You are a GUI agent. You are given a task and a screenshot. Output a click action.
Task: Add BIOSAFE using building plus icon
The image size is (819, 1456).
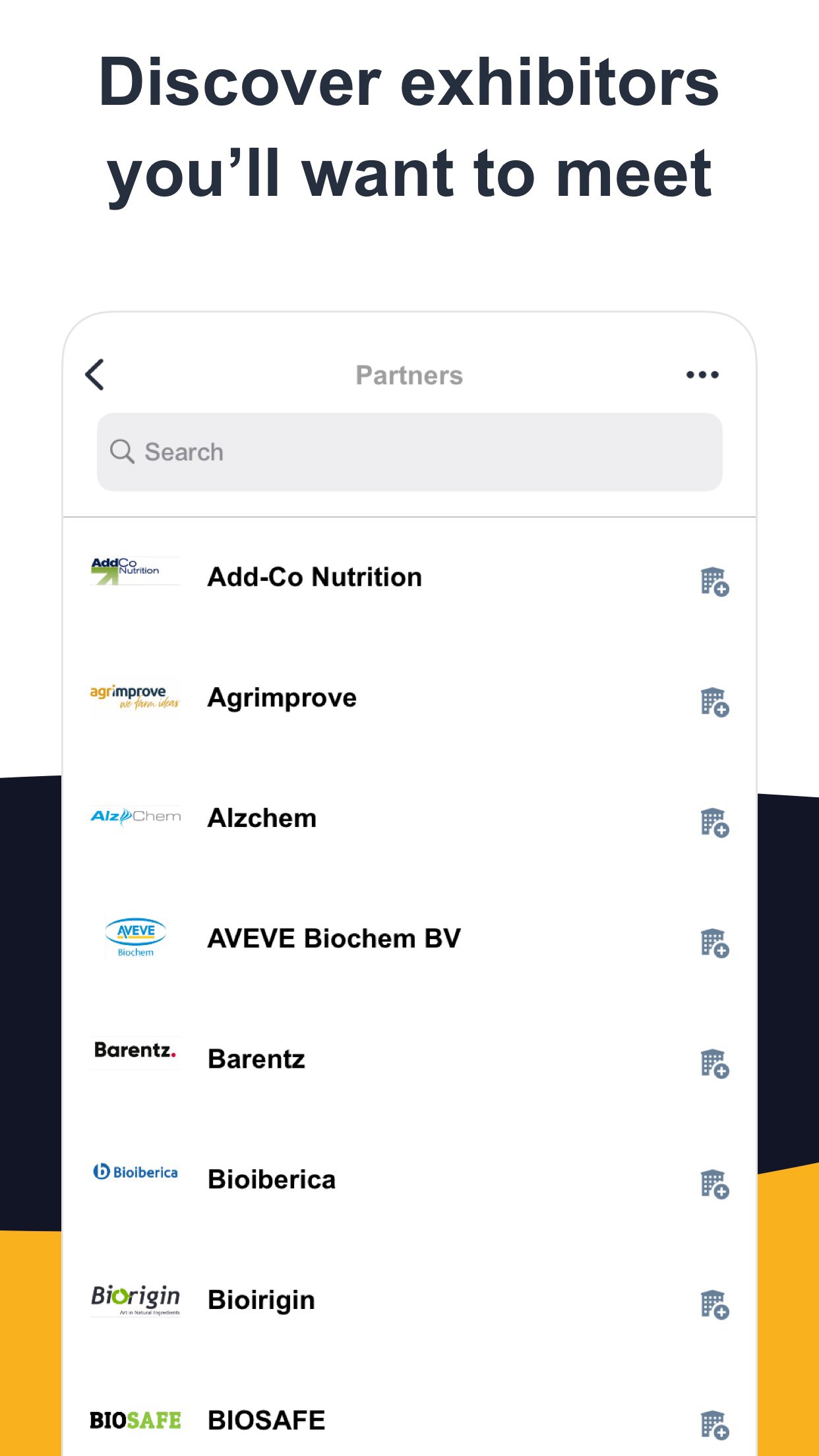(714, 1425)
